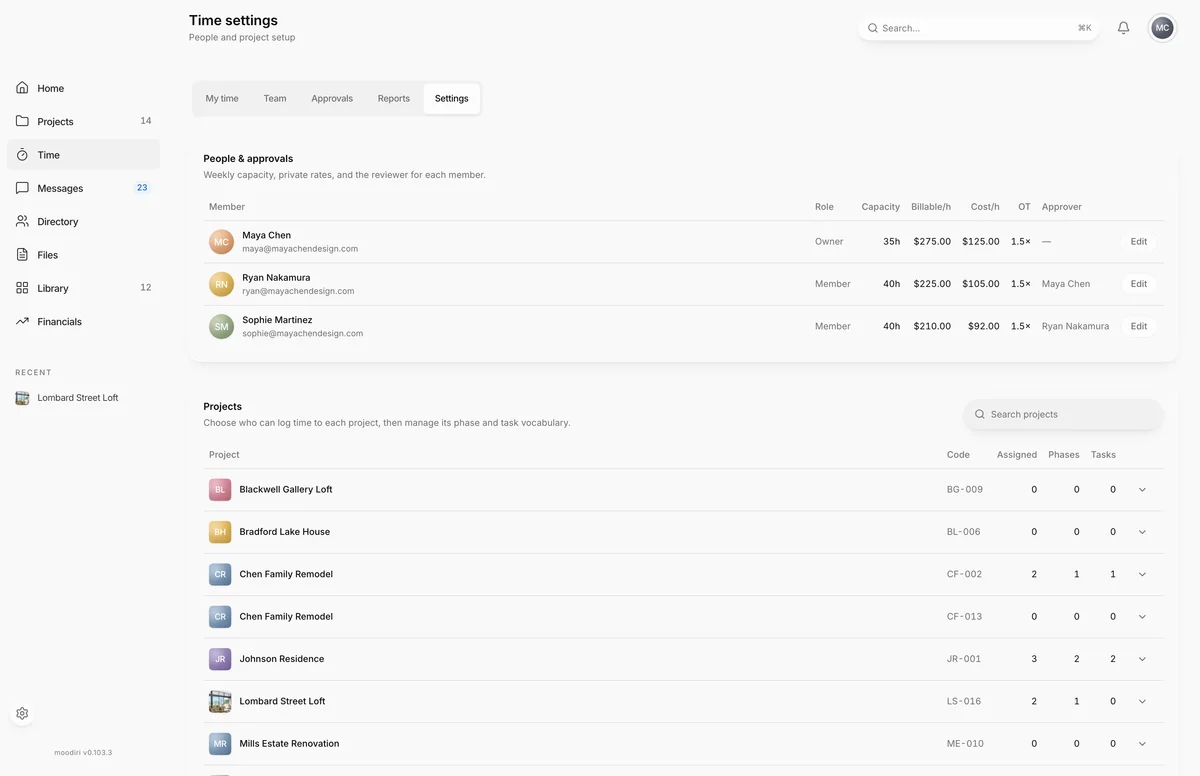The width and height of the screenshot is (1200, 776).
Task: Edit Sophie Martinez's member settings
Action: (x=1139, y=326)
